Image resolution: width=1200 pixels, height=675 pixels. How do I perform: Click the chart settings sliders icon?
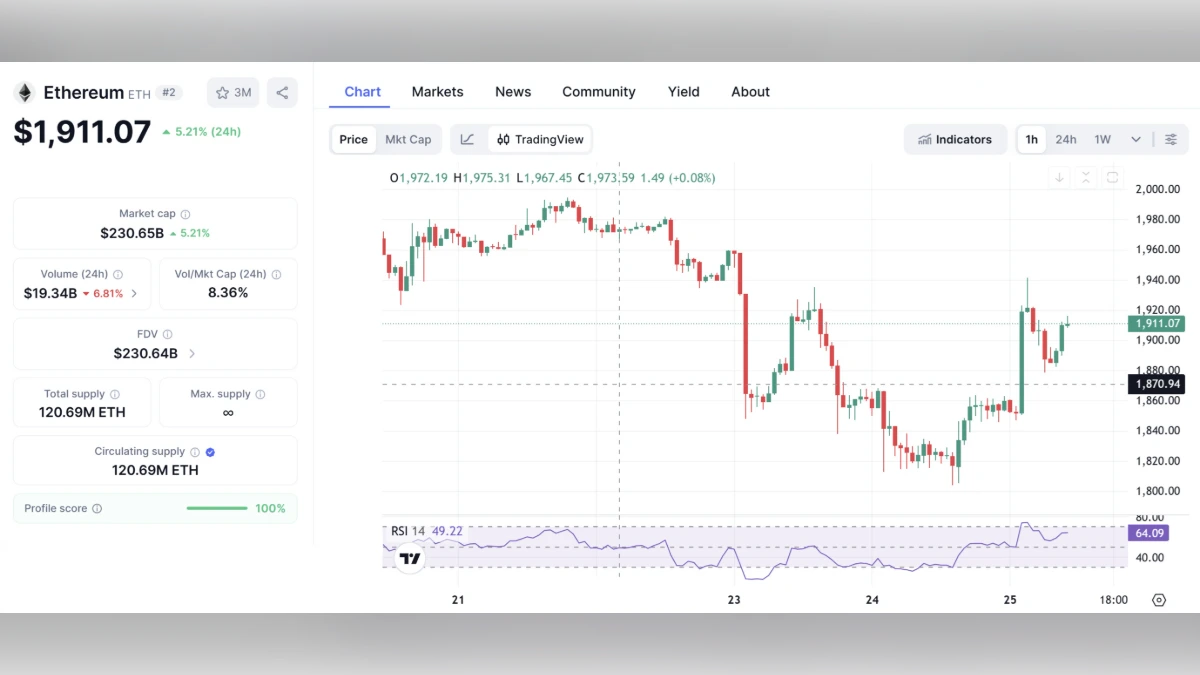coord(1170,139)
